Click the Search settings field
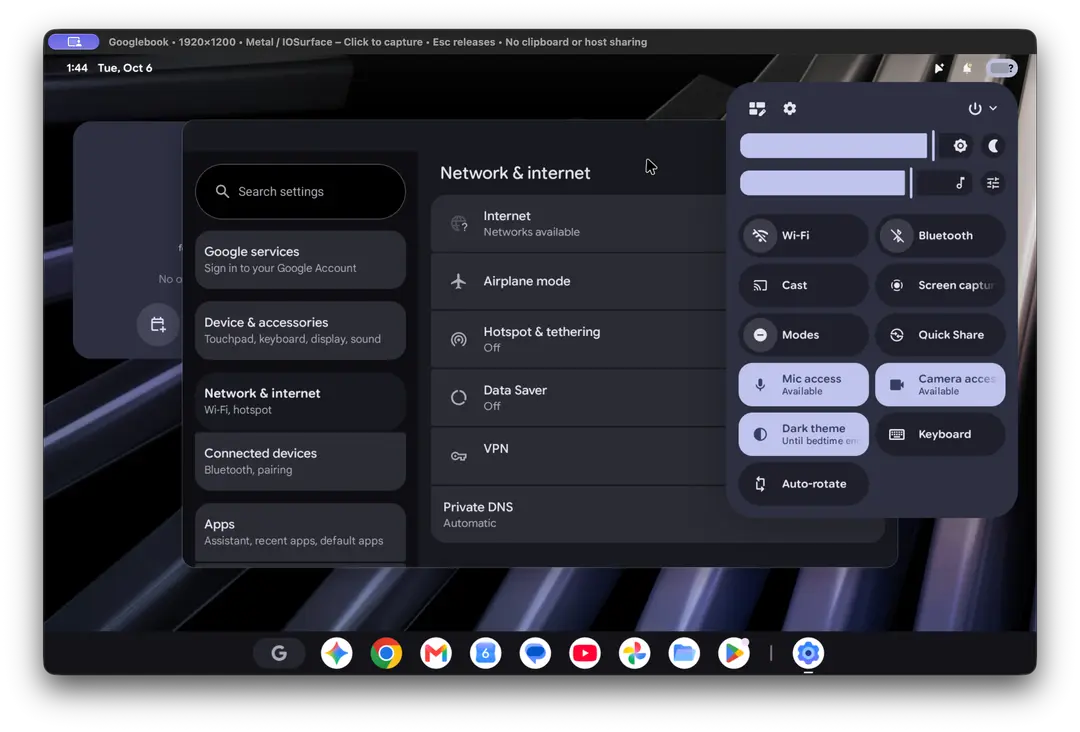The image size is (1080, 732). 300,191
